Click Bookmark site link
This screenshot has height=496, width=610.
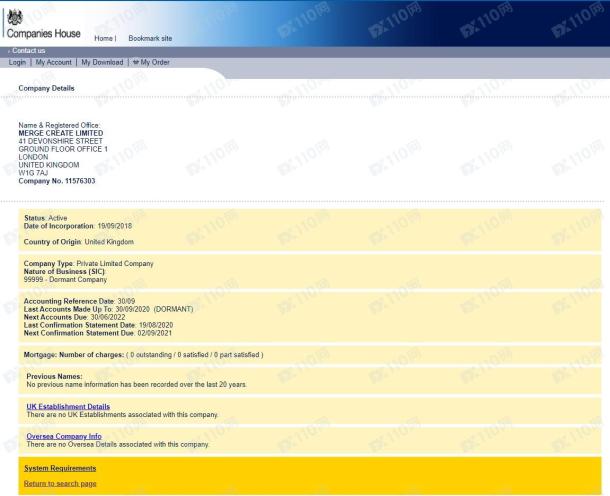coord(150,38)
